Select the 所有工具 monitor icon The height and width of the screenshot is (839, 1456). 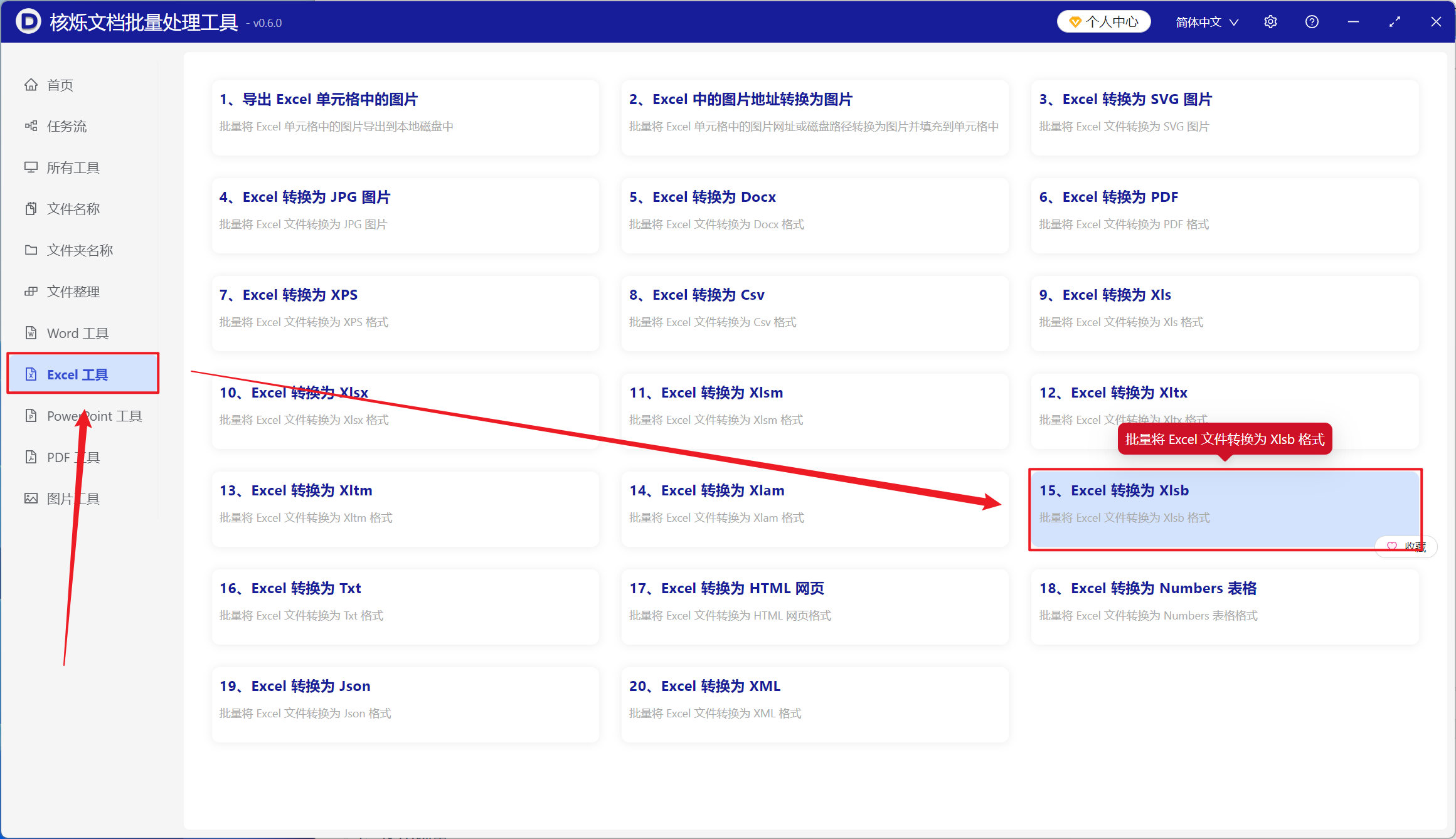tap(31, 167)
